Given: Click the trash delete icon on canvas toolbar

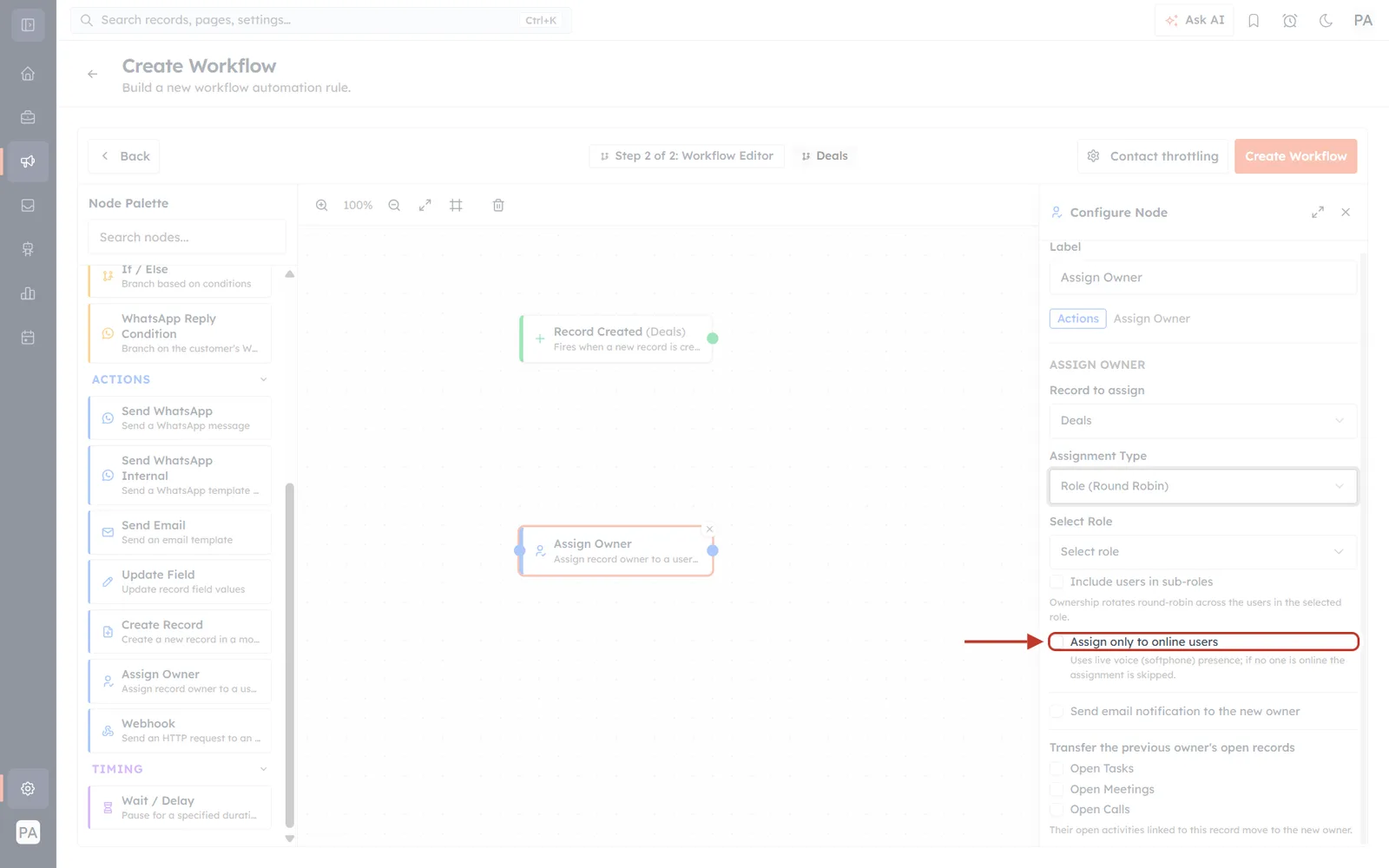Looking at the screenshot, I should 498,206.
